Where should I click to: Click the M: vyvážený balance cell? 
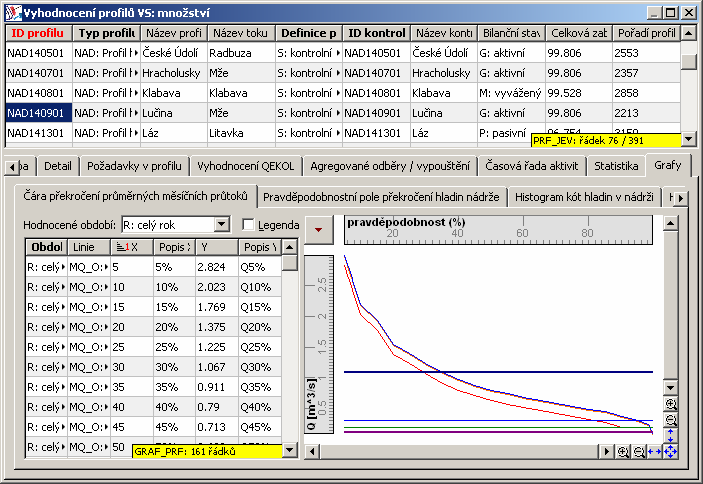(x=511, y=93)
